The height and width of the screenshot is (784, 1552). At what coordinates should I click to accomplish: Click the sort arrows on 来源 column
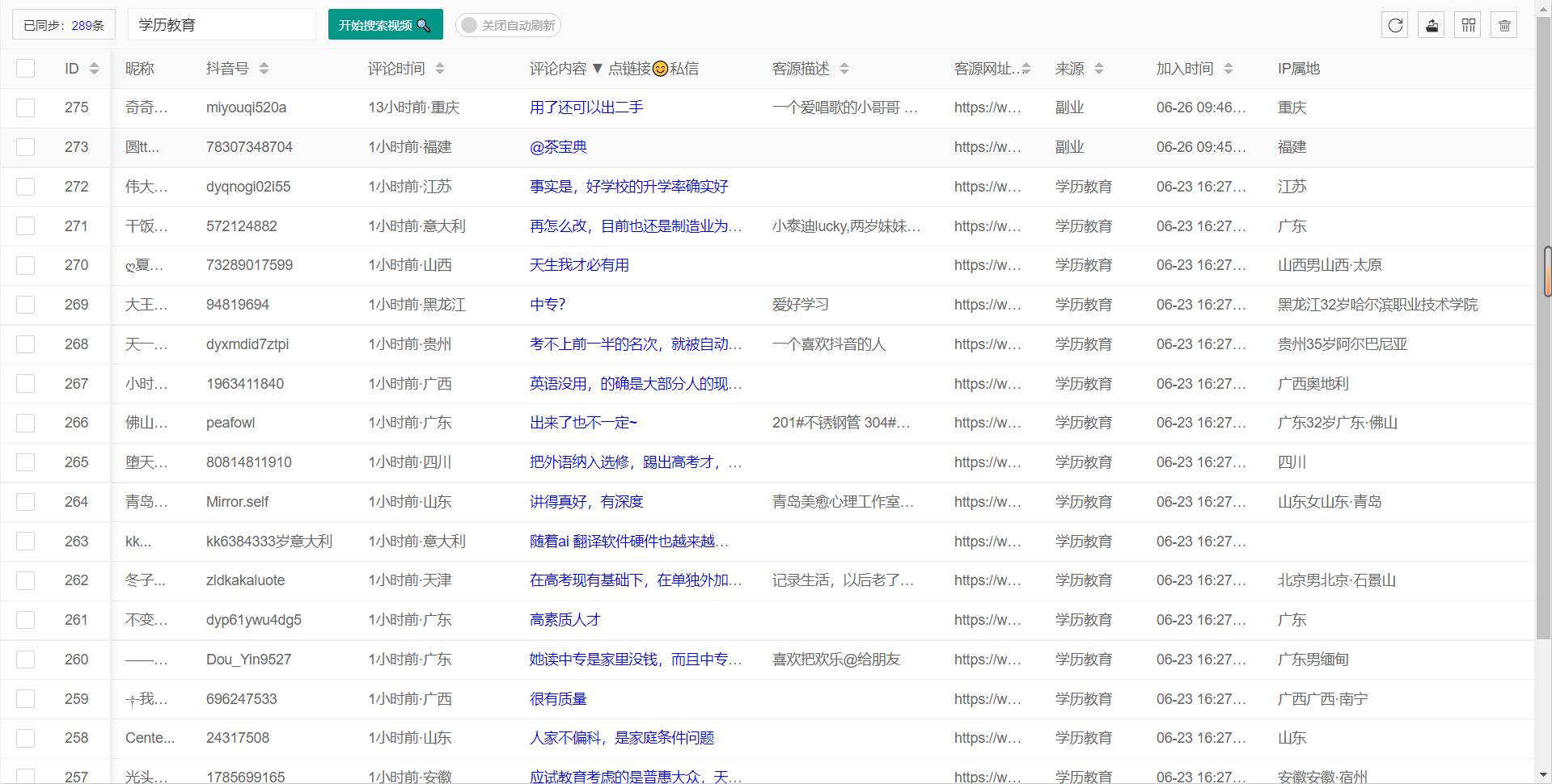tap(1098, 69)
